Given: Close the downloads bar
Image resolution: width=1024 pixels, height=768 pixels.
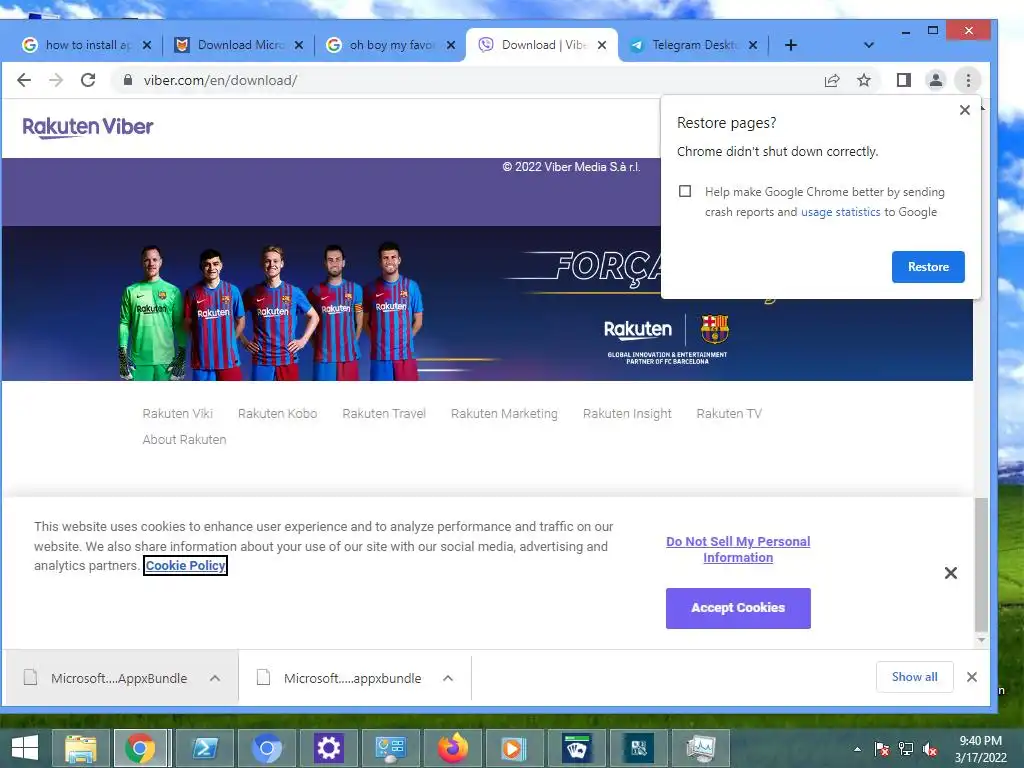Looking at the screenshot, I should 972,677.
